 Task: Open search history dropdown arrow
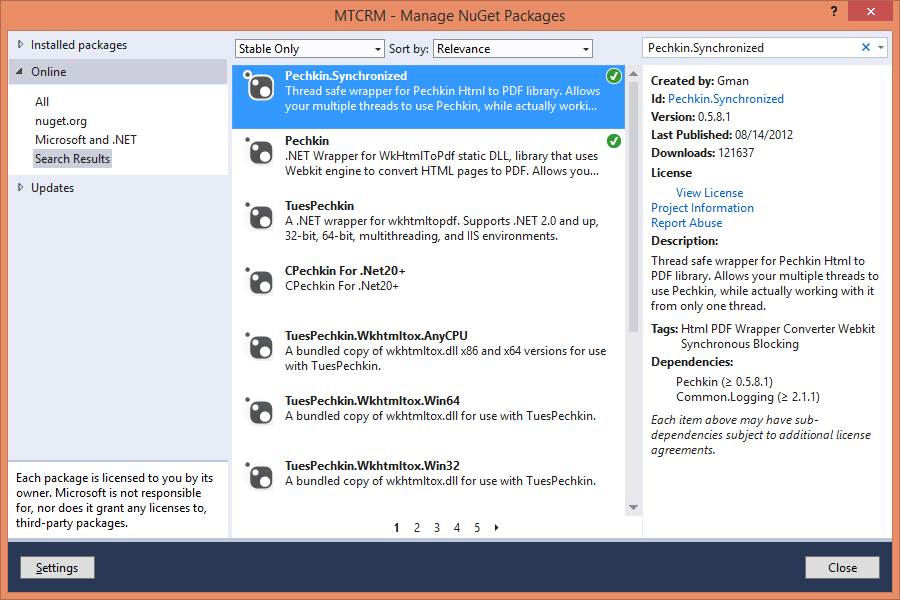click(881, 48)
